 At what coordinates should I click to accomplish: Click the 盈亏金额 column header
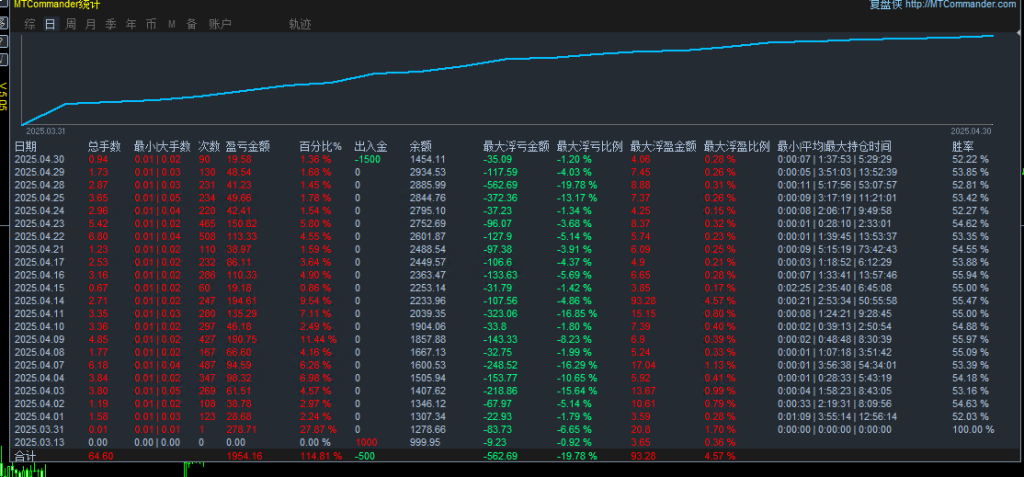pyautogui.click(x=247, y=146)
